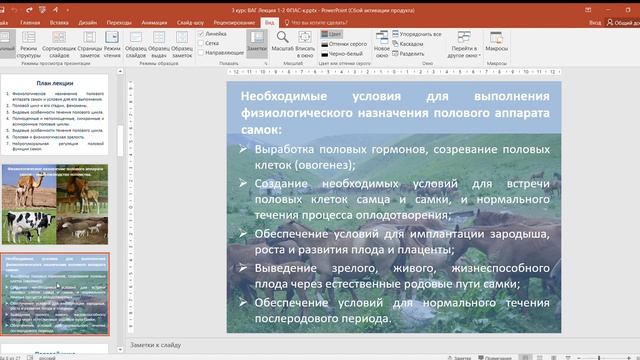Enable the Сетка gridlines checkbox

[201, 43]
